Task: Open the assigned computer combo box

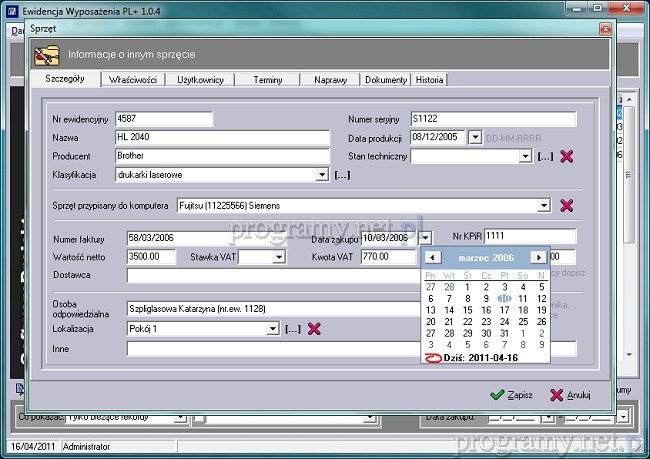Action: point(543,205)
